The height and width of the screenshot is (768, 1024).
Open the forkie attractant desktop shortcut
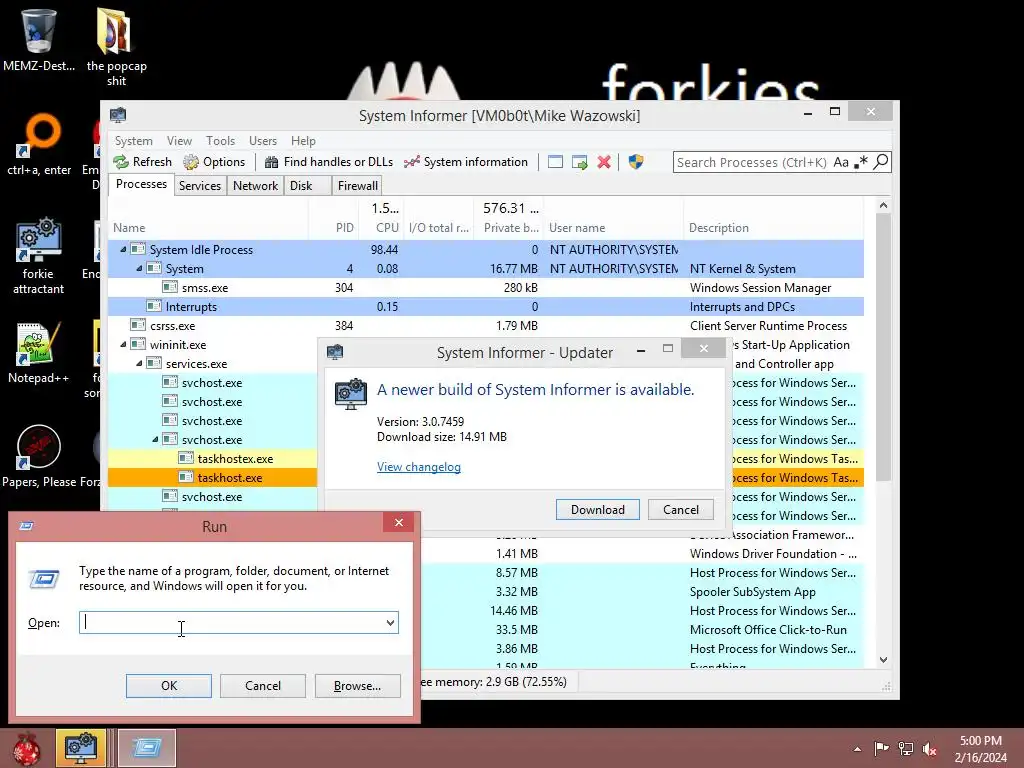pyautogui.click(x=39, y=256)
